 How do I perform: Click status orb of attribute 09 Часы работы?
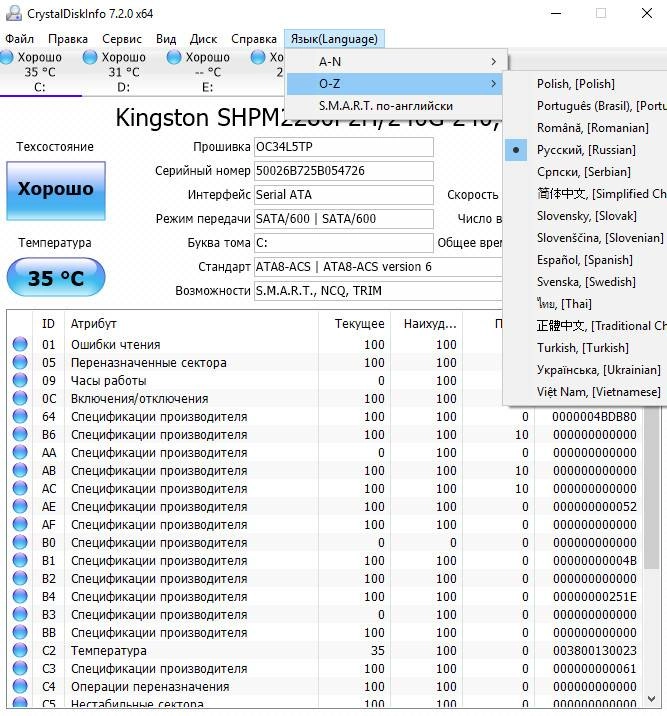pyautogui.click(x=20, y=380)
